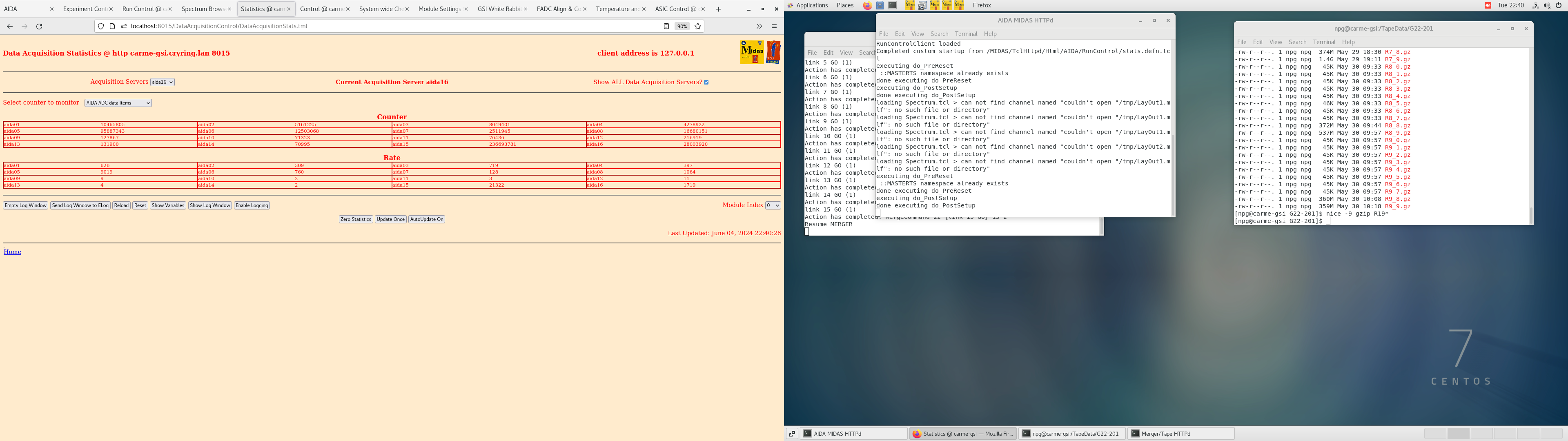Click Enable Logging button
The height and width of the screenshot is (441, 1568).
click(252, 205)
